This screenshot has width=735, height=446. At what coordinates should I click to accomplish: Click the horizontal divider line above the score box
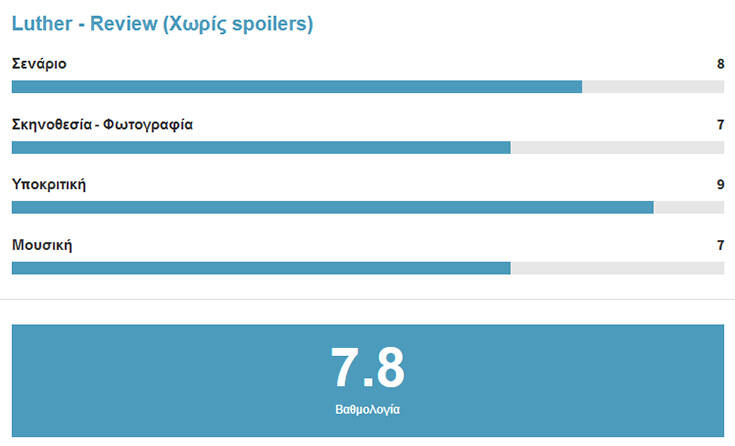click(367, 299)
